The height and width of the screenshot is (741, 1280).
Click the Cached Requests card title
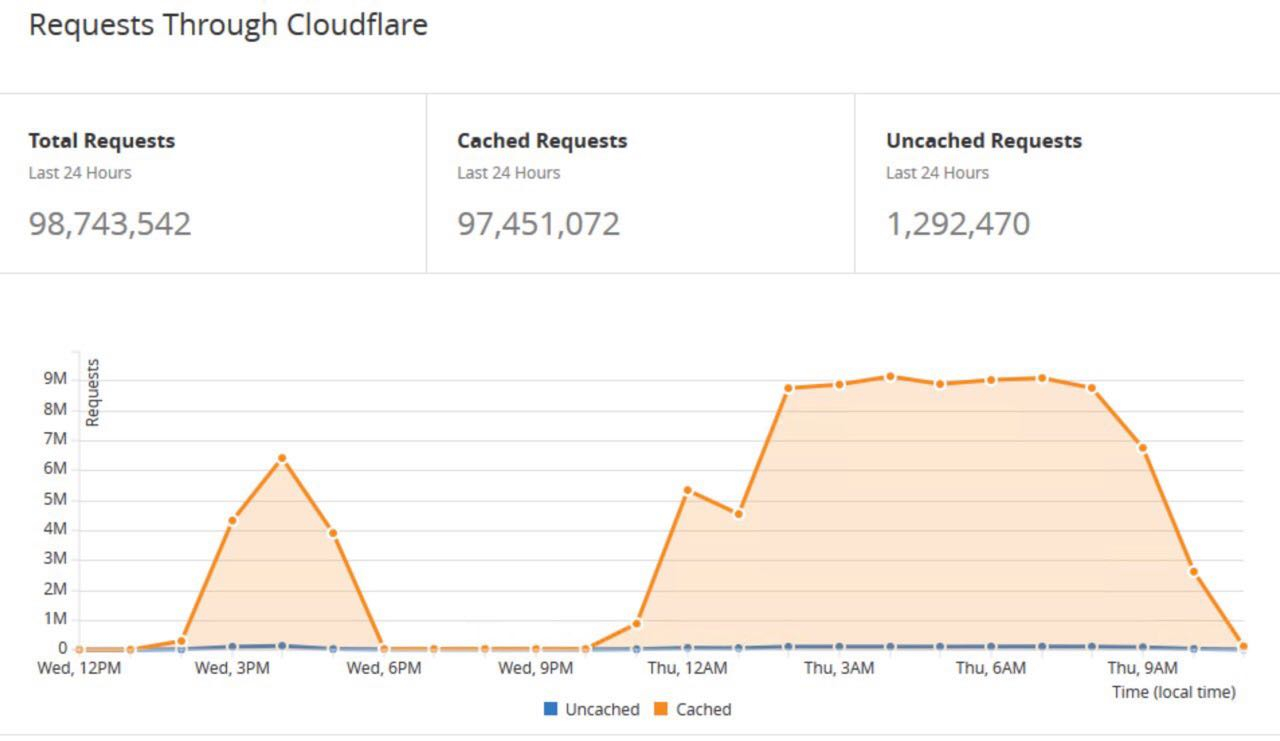tap(542, 141)
